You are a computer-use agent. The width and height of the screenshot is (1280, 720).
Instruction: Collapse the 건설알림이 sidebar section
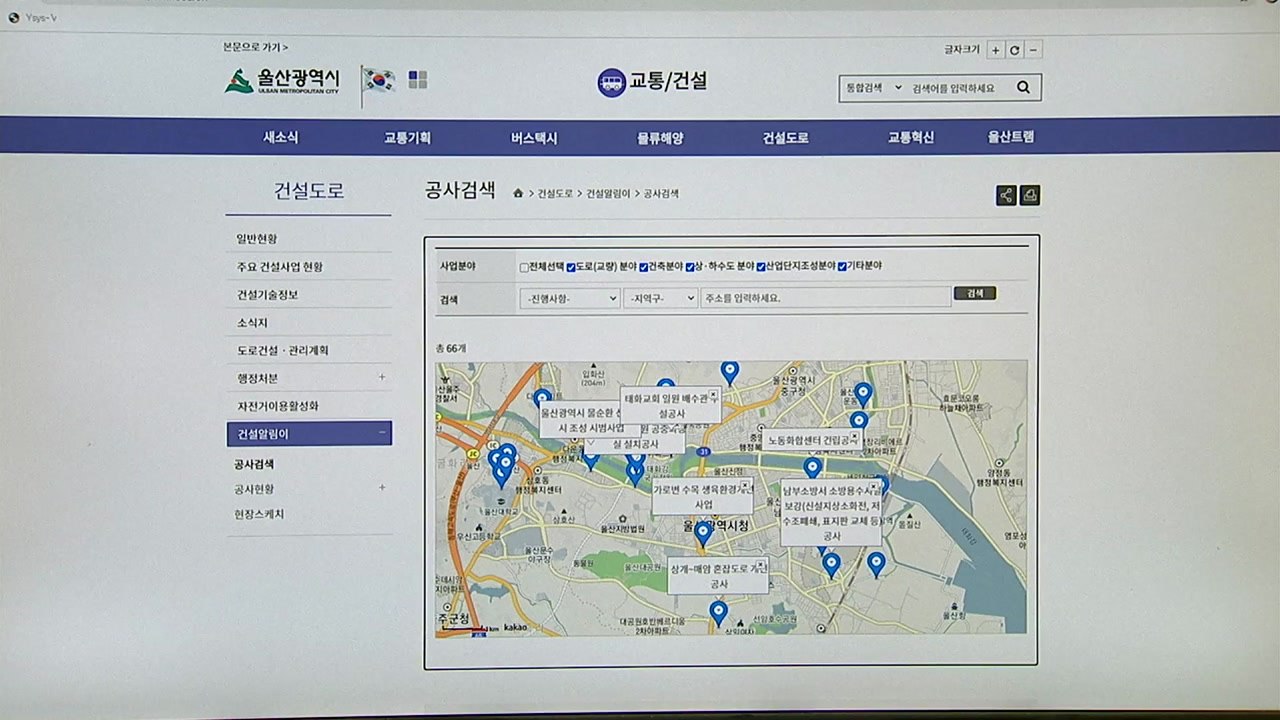[382, 433]
